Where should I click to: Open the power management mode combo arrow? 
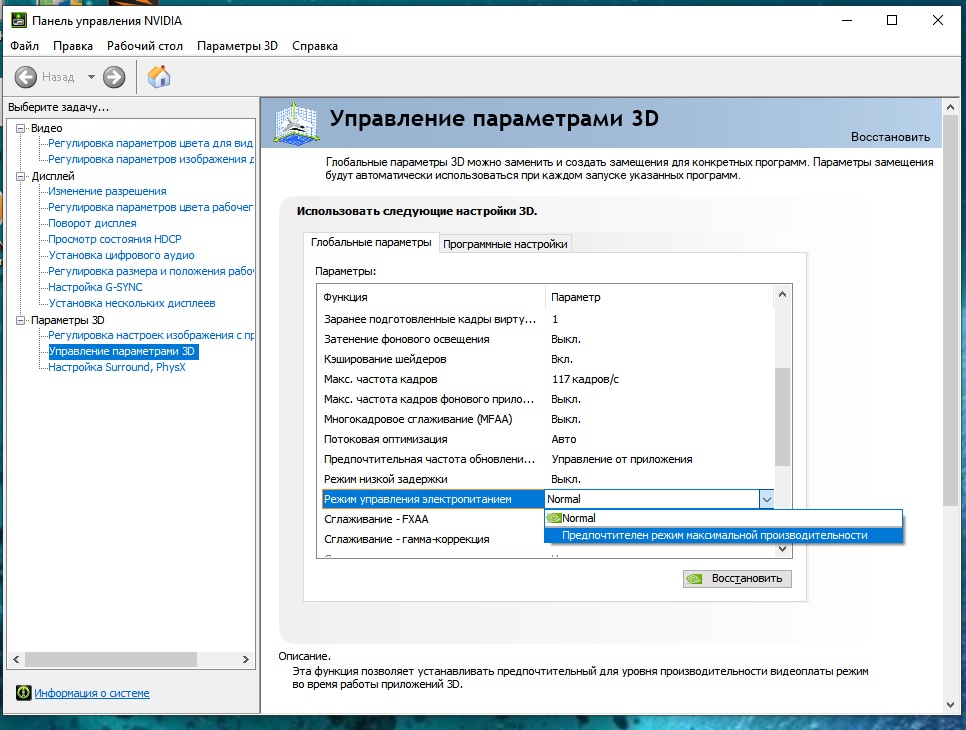click(x=766, y=499)
